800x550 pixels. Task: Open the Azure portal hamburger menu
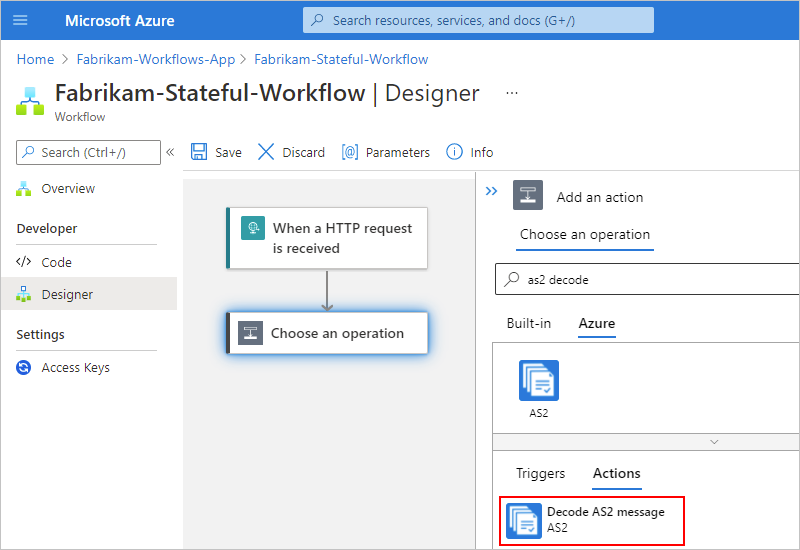pyautogui.click(x=20, y=20)
